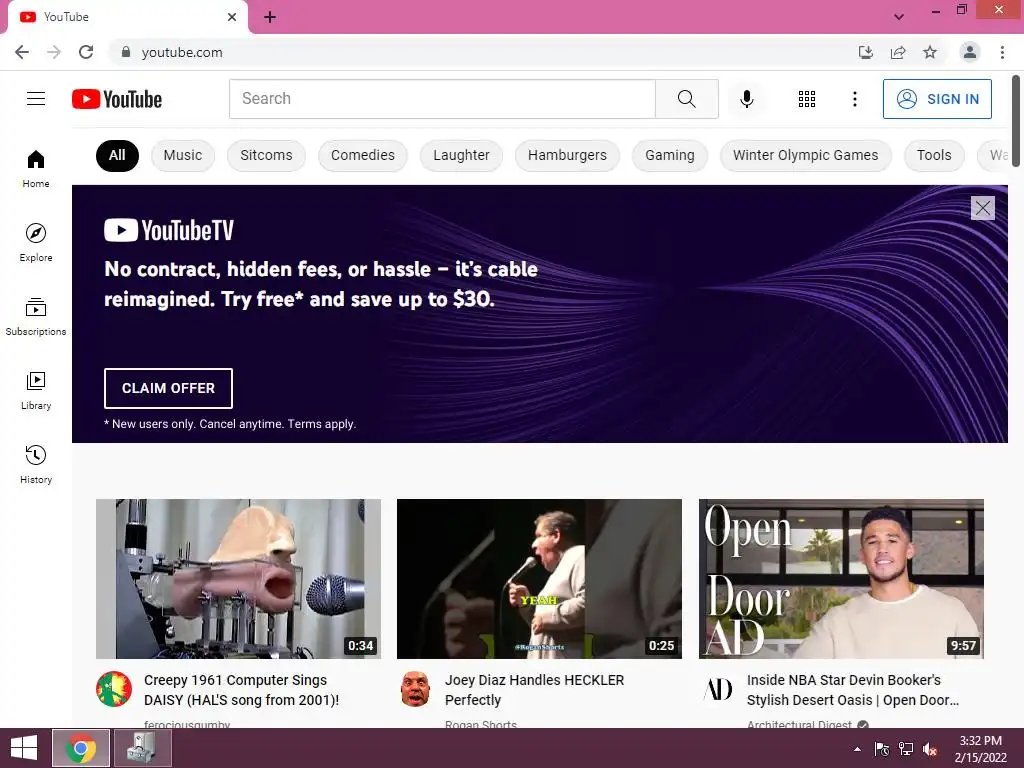Reload the page in Chrome
Image resolution: width=1024 pixels, height=768 pixels.
86,52
